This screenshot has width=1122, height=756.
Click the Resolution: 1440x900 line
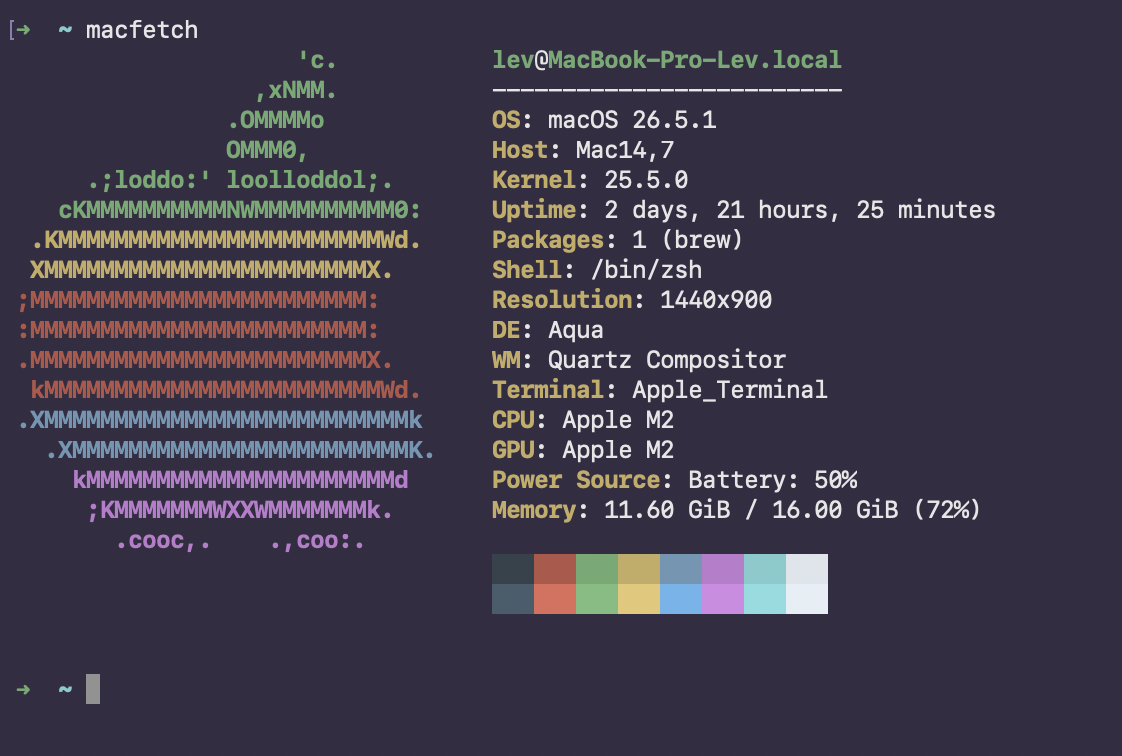tap(632, 300)
